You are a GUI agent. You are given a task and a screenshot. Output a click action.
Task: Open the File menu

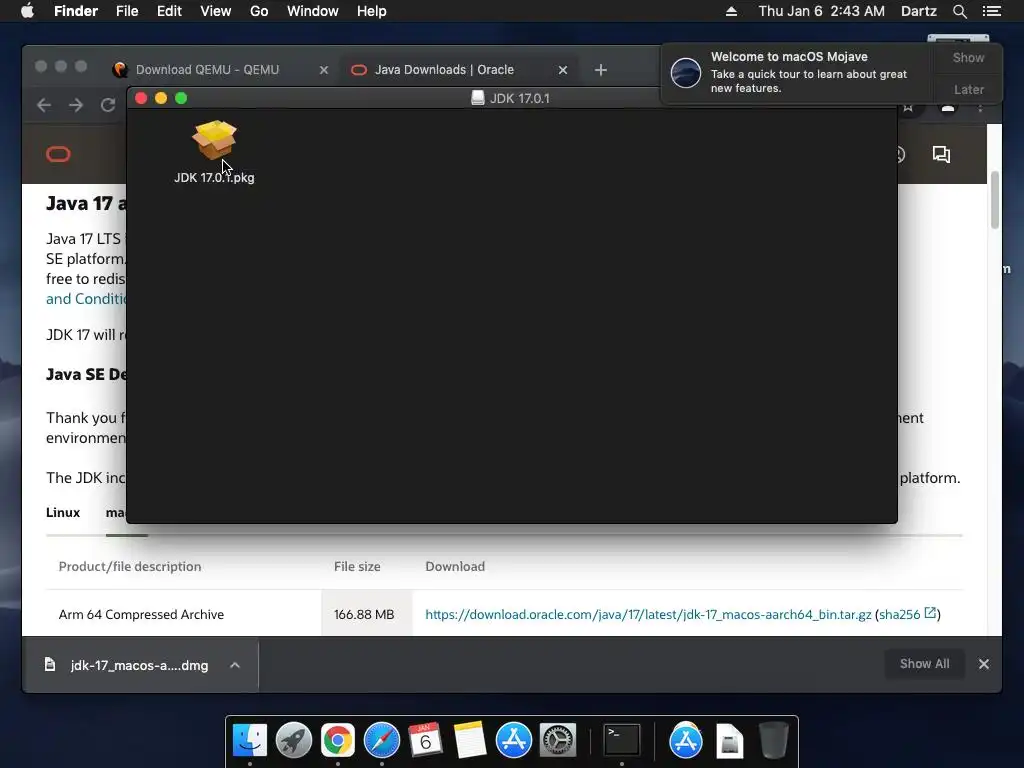click(127, 11)
